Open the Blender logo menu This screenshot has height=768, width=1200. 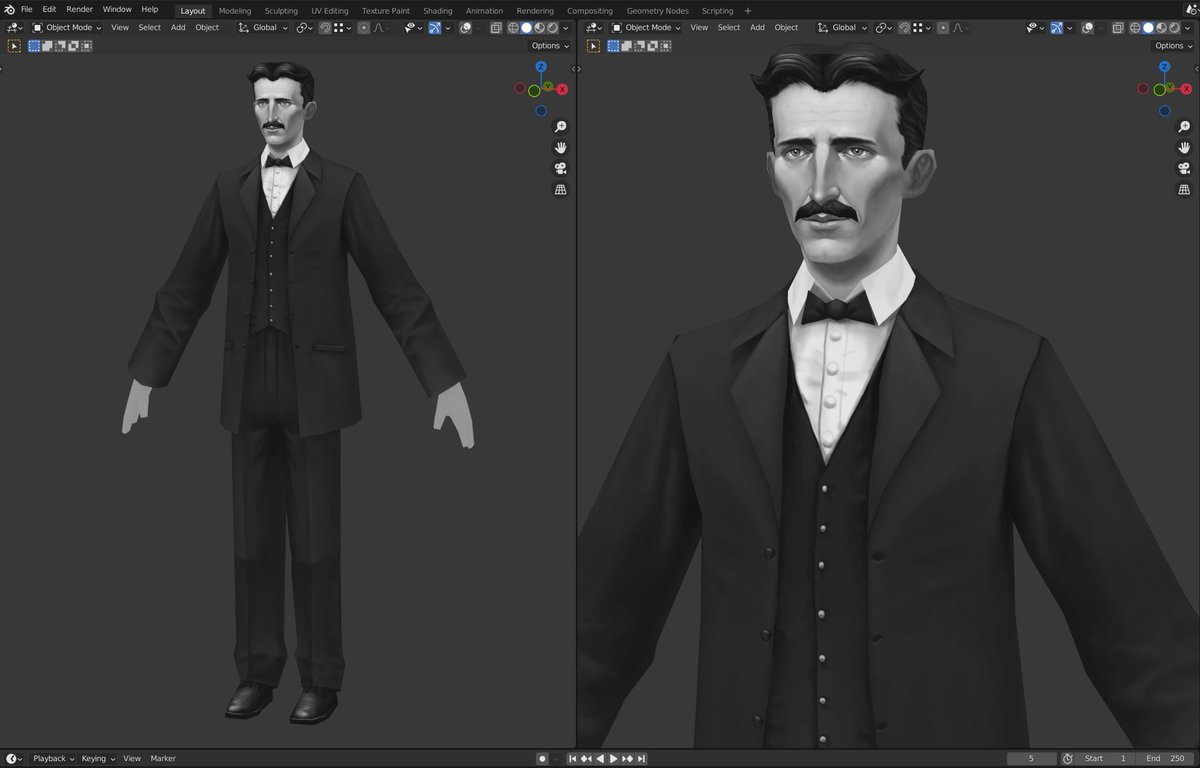[x=9, y=9]
